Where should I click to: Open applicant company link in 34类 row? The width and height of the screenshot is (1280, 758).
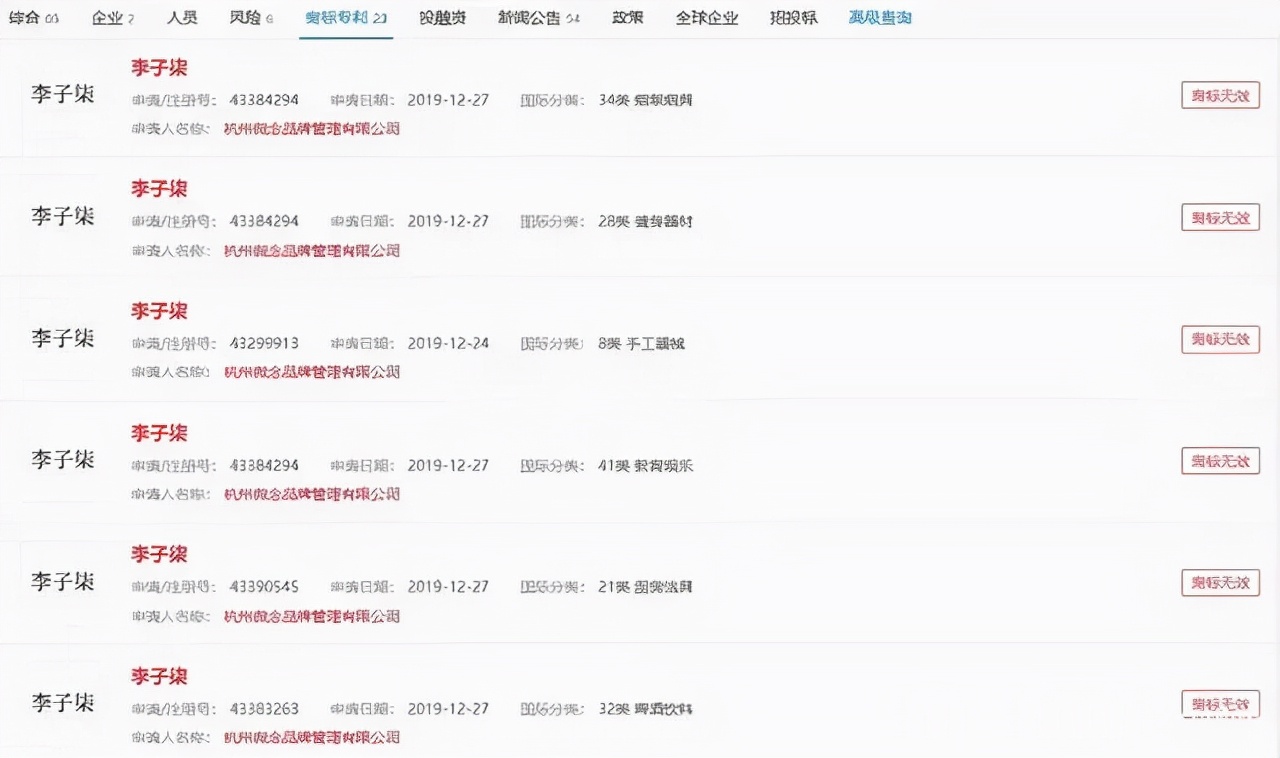(x=311, y=128)
